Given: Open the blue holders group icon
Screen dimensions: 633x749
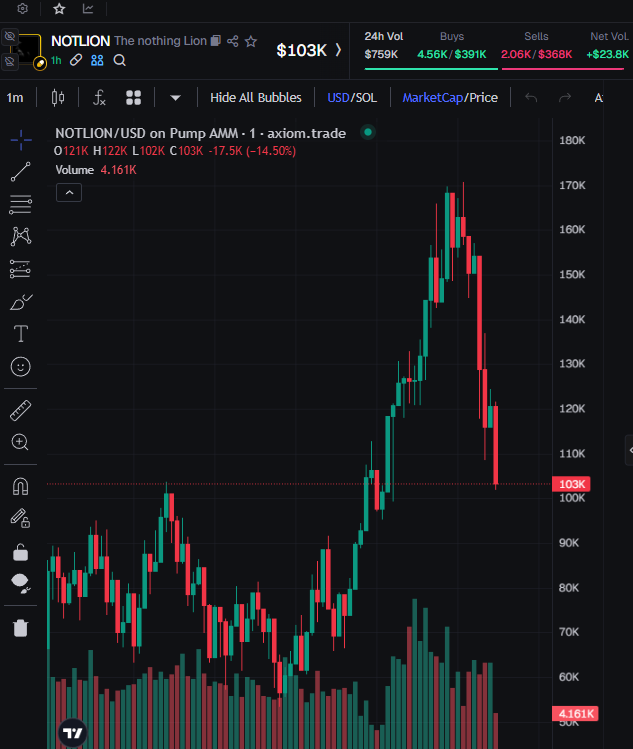Looking at the screenshot, I should point(97,60).
